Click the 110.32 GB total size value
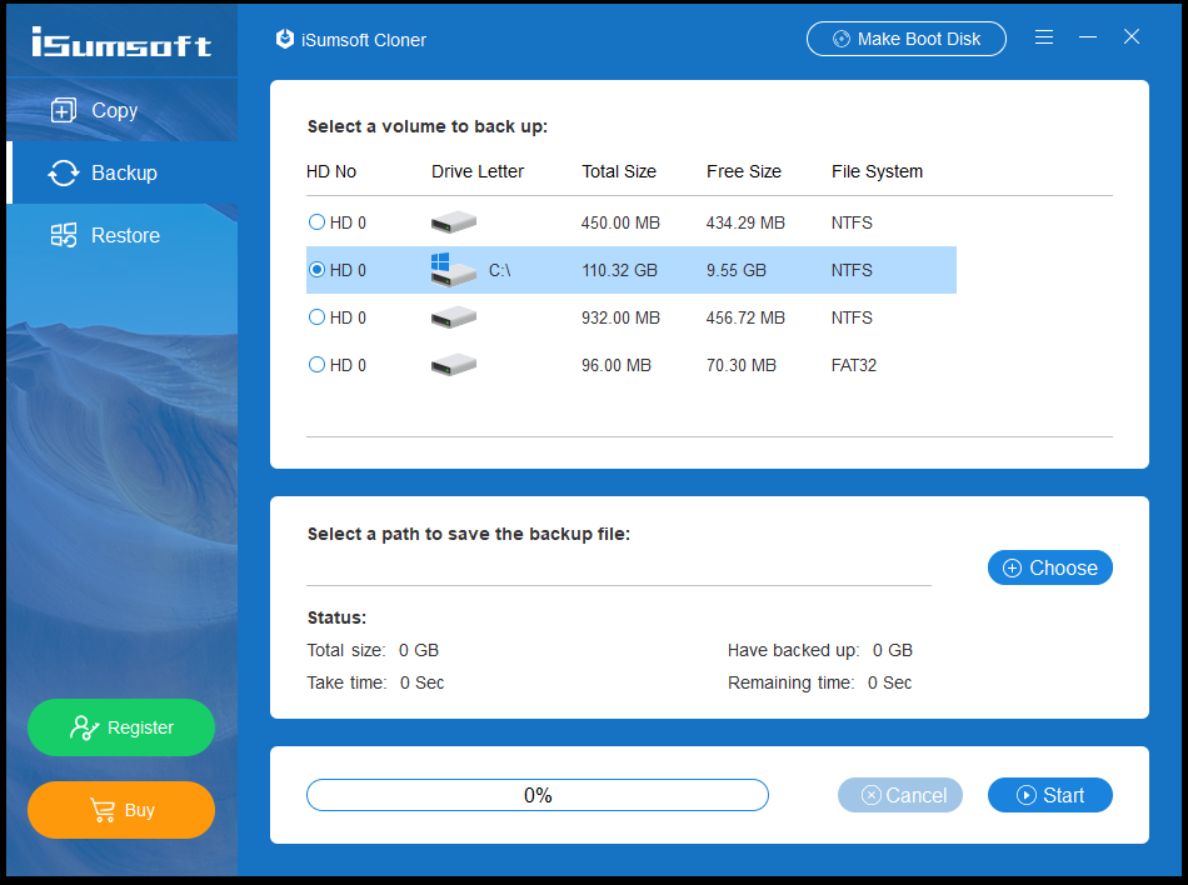The width and height of the screenshot is (1188, 885). coord(619,271)
